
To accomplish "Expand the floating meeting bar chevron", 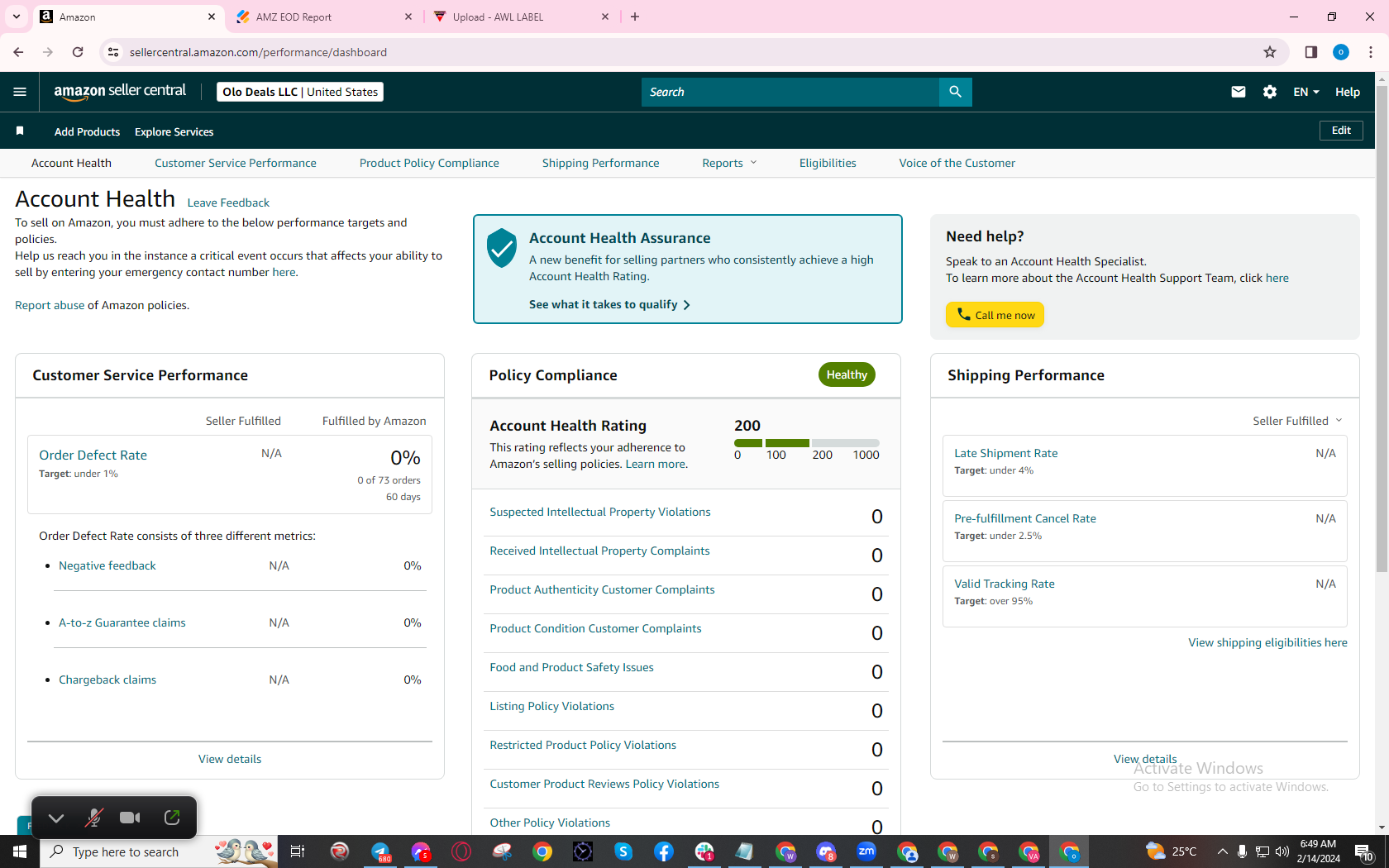I will (x=56, y=818).
